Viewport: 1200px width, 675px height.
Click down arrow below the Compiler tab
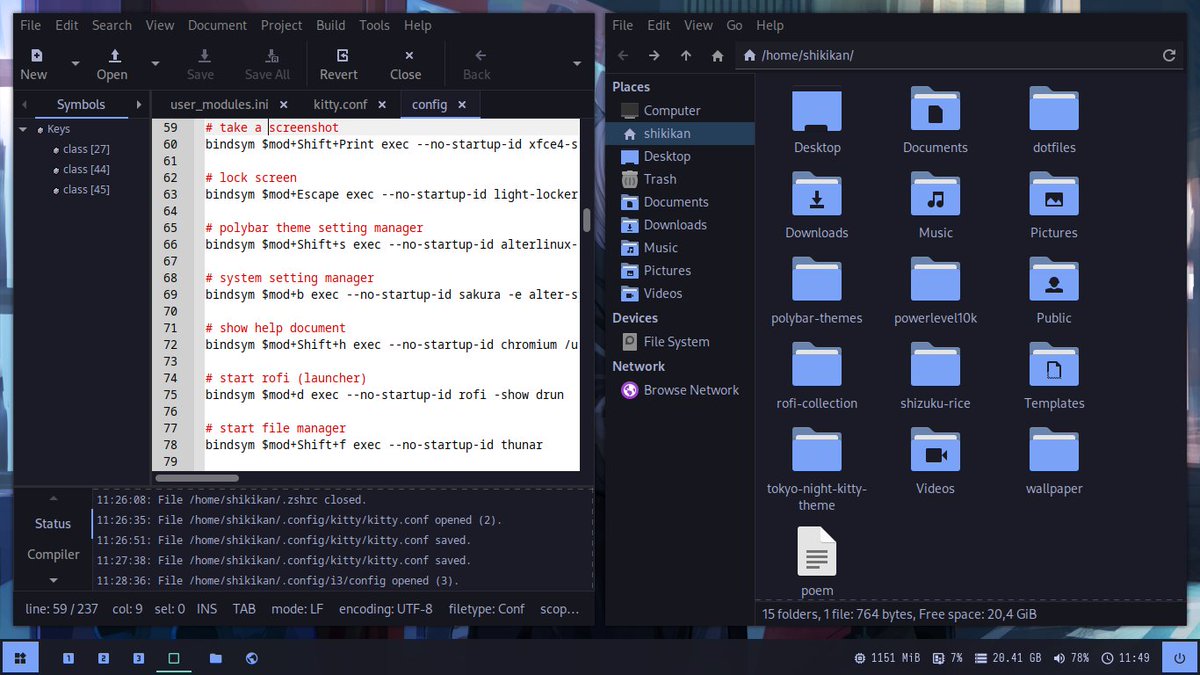tap(54, 580)
